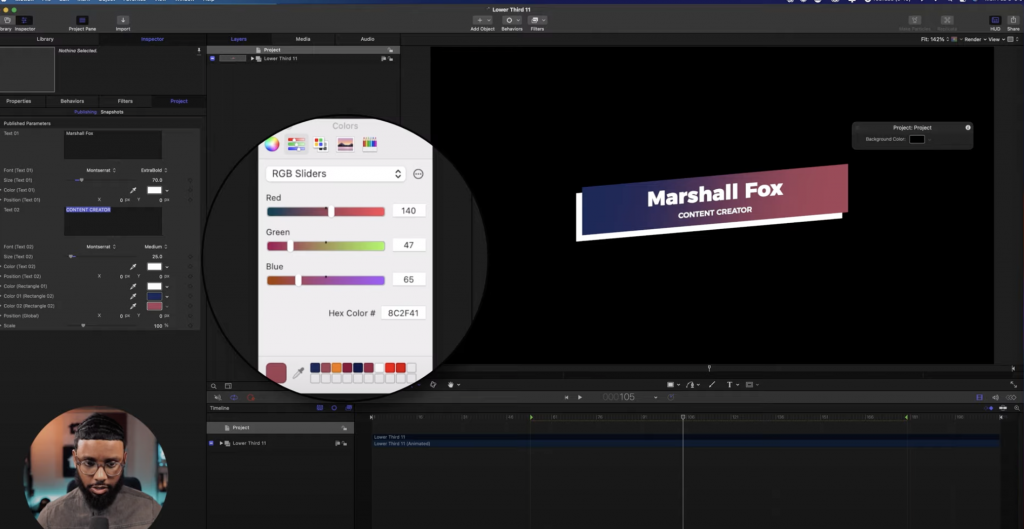Open Font (Text 02) Montserrat dropdown
The image size is (1024, 529).
tap(101, 247)
